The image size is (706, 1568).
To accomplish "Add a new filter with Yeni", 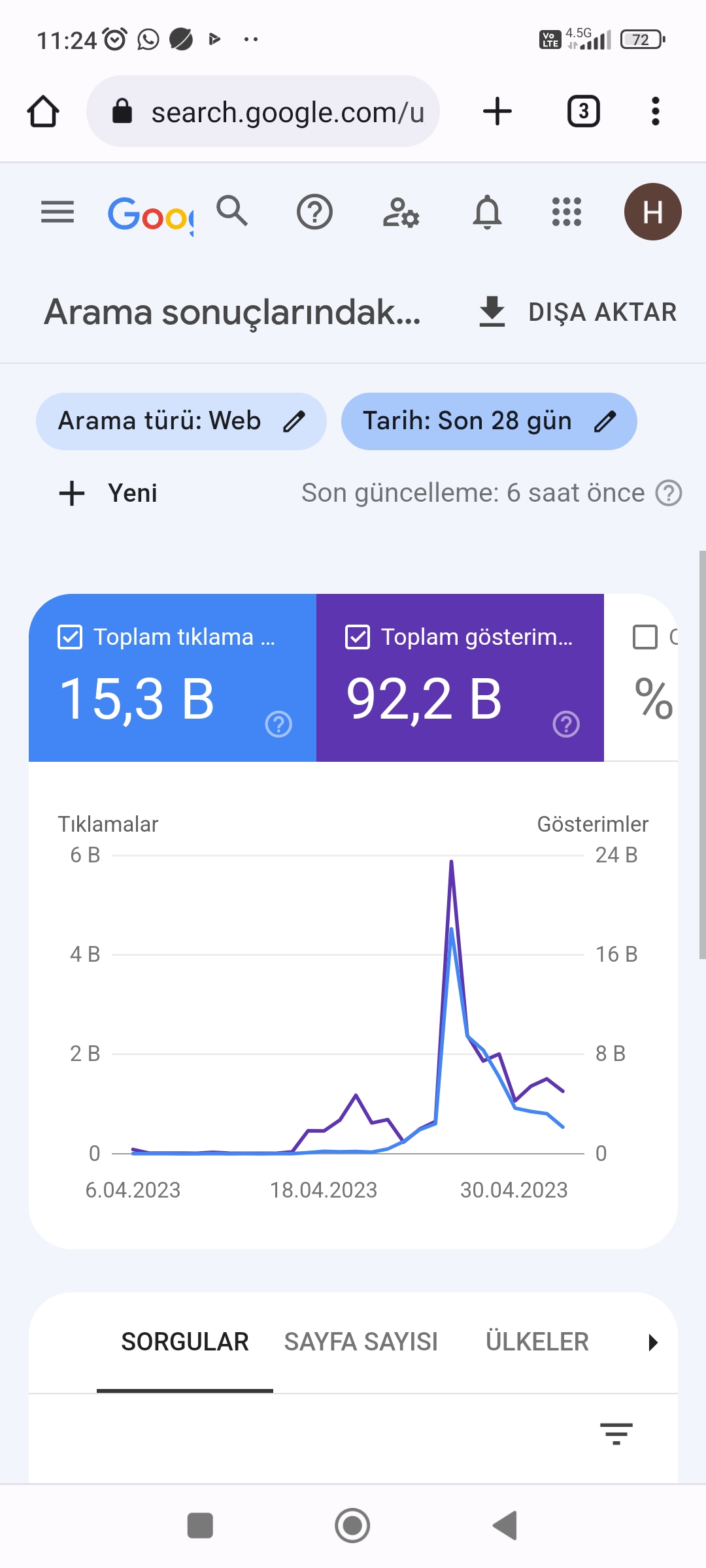I will point(108,493).
